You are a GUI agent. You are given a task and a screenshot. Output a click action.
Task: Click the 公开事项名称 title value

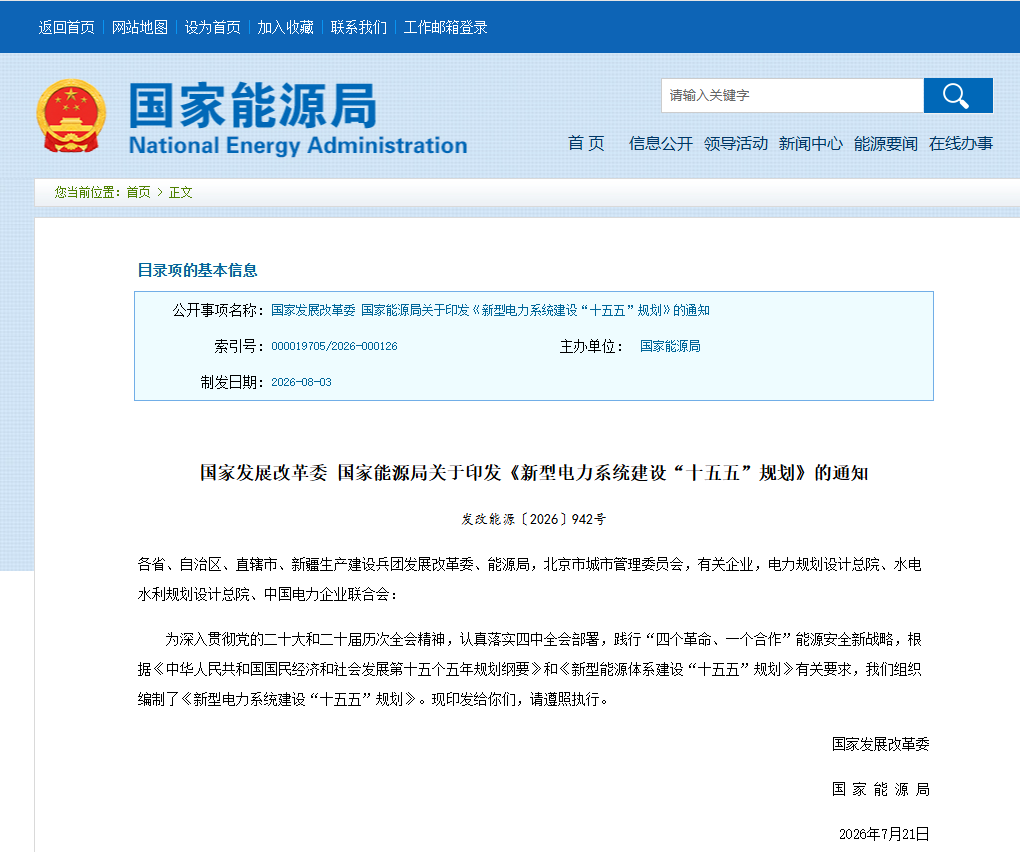coord(490,310)
